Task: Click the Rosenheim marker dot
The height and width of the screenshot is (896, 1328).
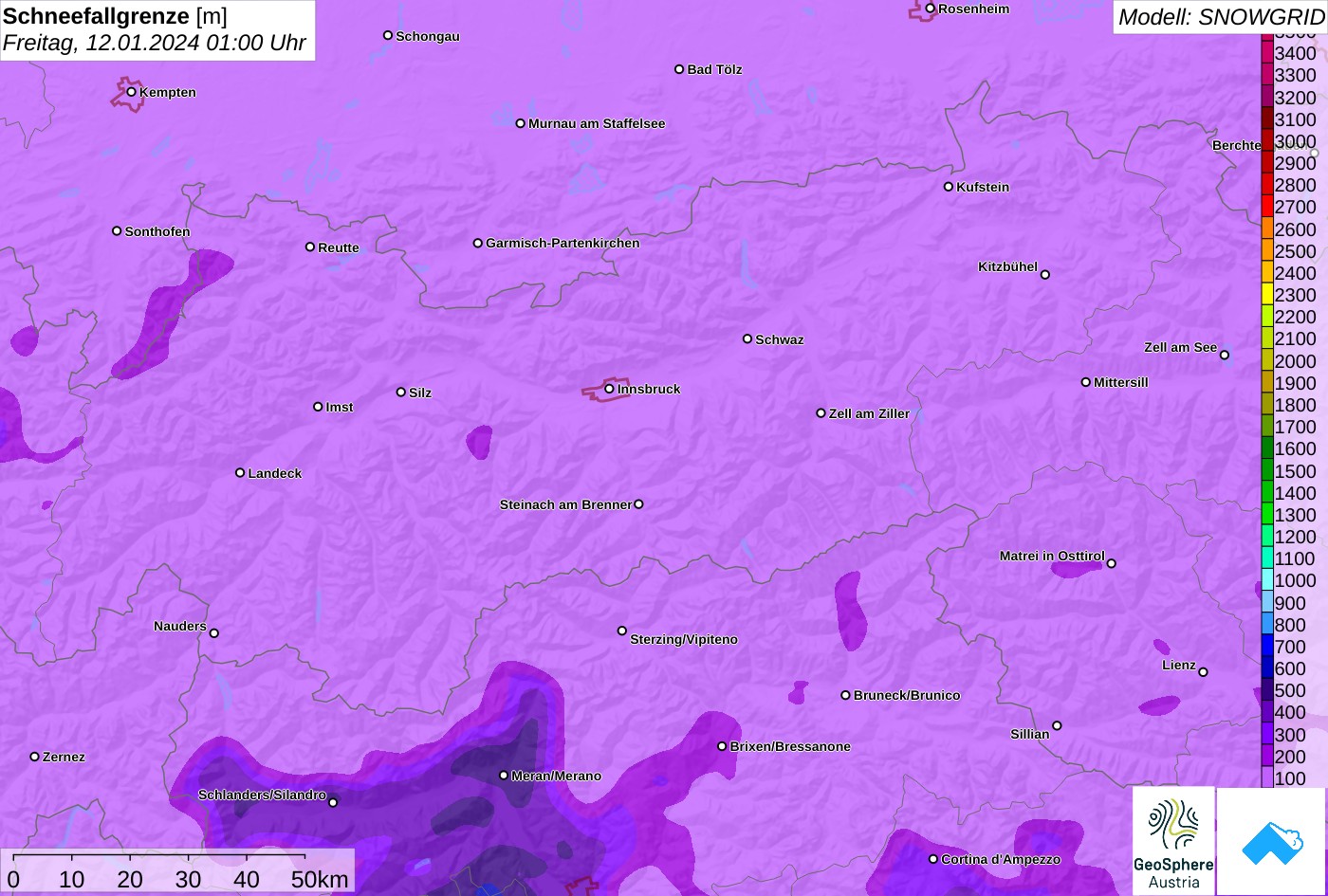Action: (931, 9)
